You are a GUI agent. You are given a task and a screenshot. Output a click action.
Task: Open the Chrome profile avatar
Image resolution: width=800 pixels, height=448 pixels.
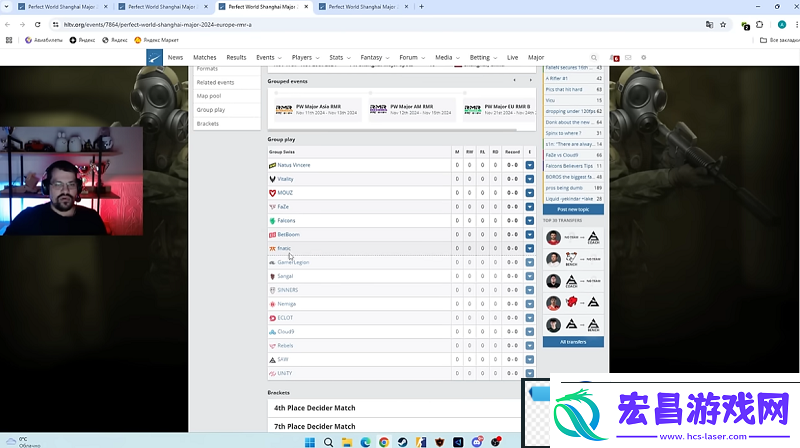782,24
